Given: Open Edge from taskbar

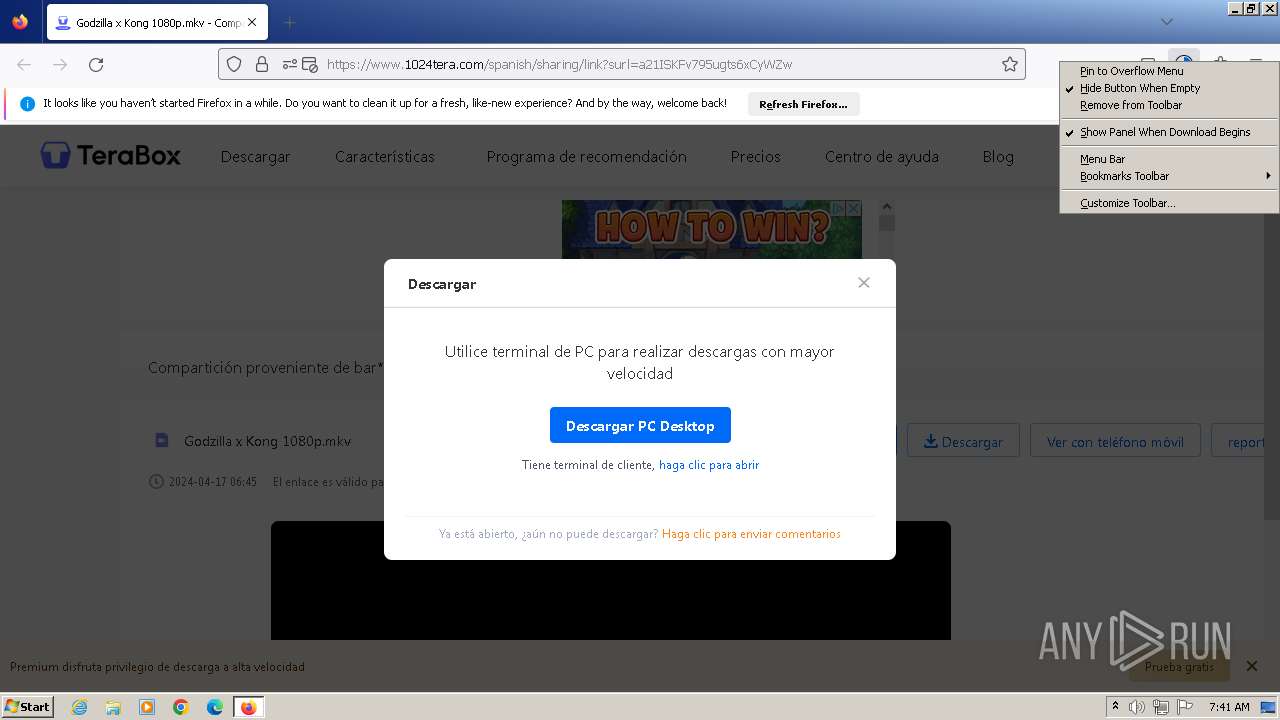Looking at the screenshot, I should pyautogui.click(x=215, y=707).
